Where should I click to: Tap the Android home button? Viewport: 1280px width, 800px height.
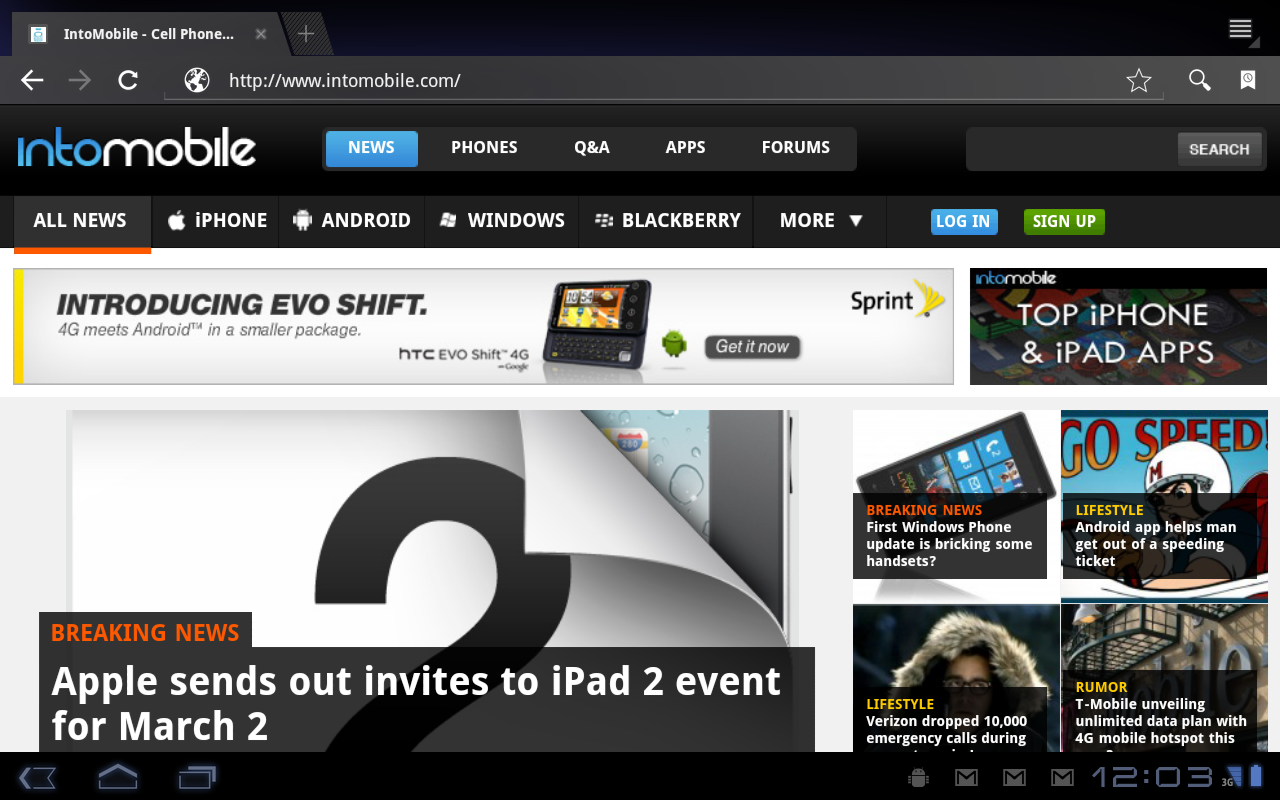click(117, 776)
